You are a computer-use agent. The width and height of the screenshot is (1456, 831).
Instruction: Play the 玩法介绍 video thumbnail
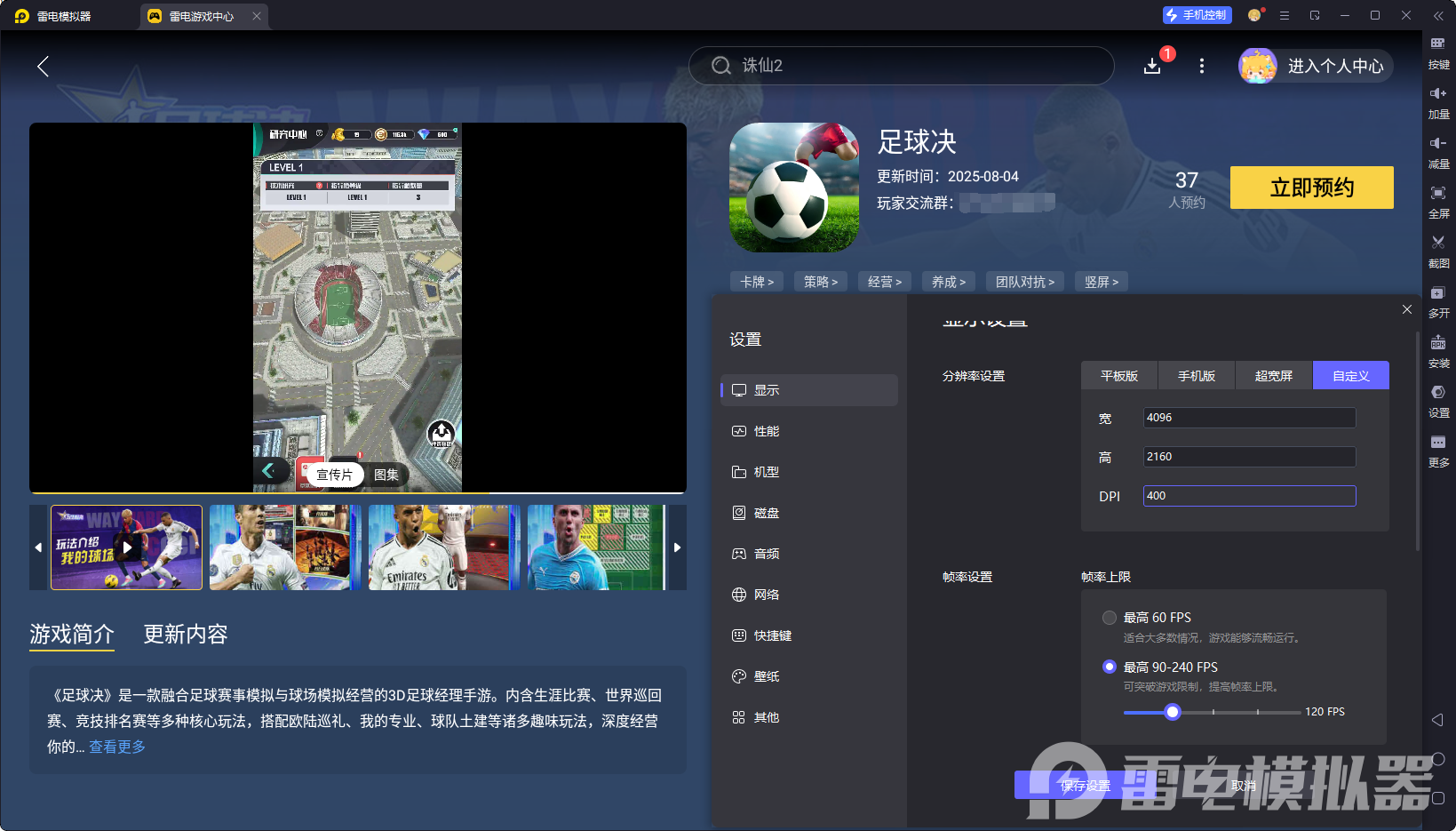click(127, 547)
